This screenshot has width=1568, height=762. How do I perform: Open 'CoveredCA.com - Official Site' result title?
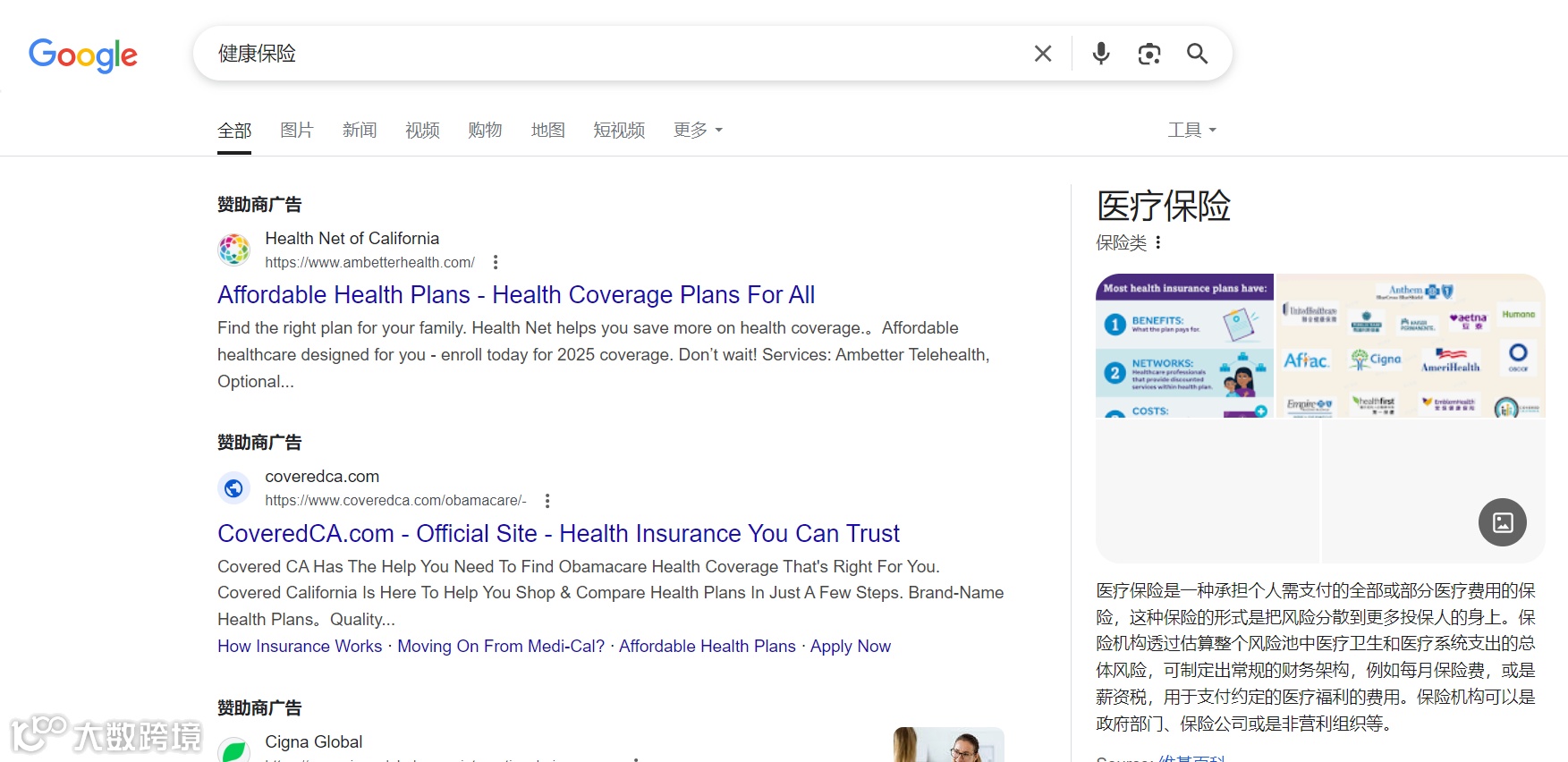558,533
